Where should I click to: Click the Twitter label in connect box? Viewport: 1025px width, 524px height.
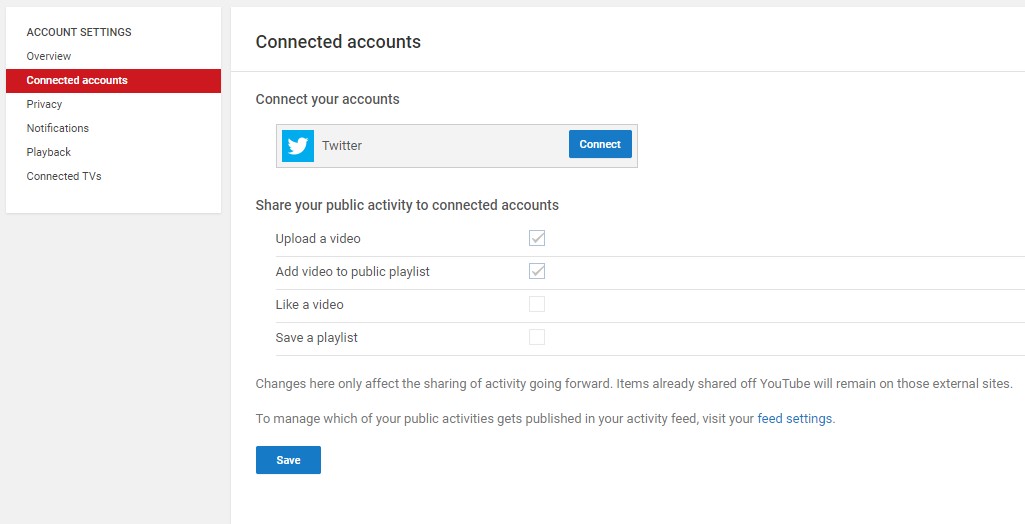click(x=342, y=146)
